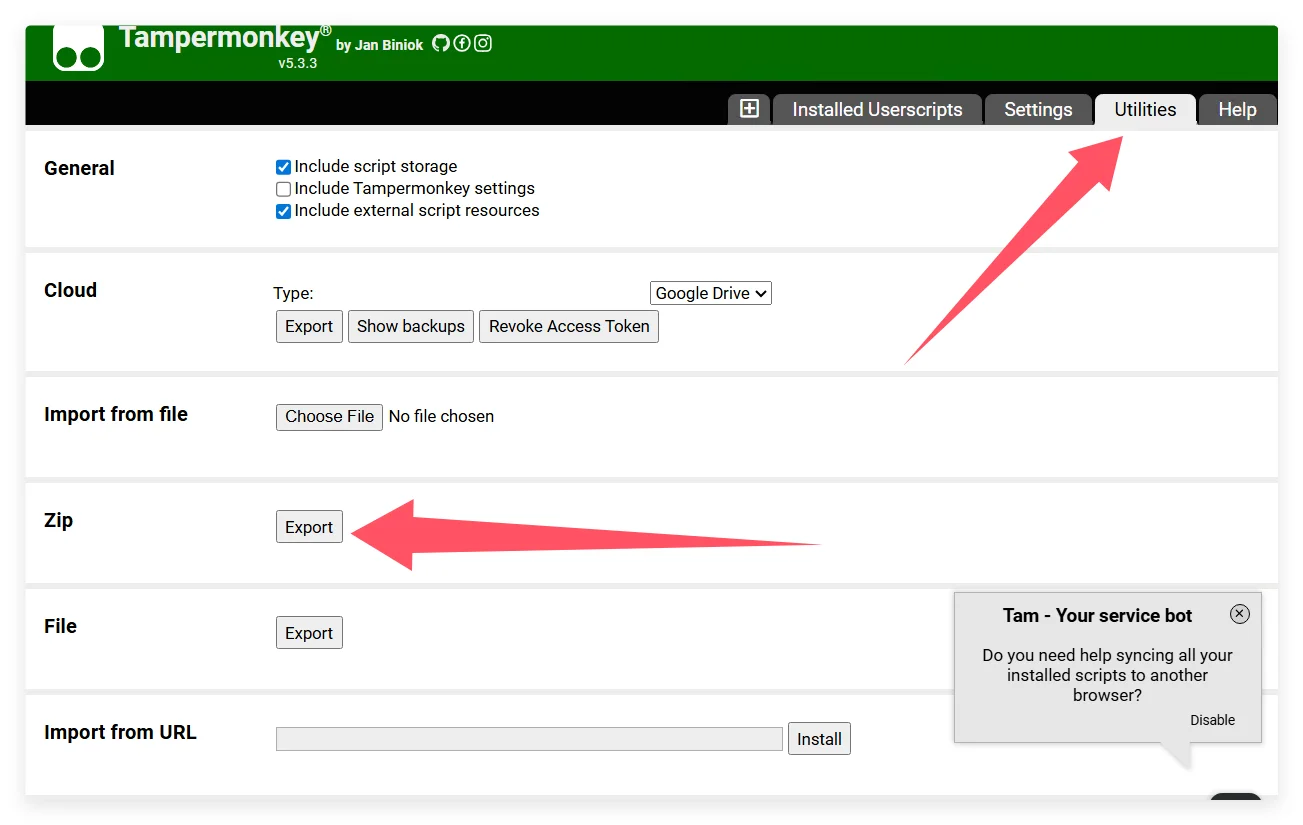Viewport: 1303px width, 825px height.
Task: Open the GitHub icon link in header
Action: pos(441,43)
